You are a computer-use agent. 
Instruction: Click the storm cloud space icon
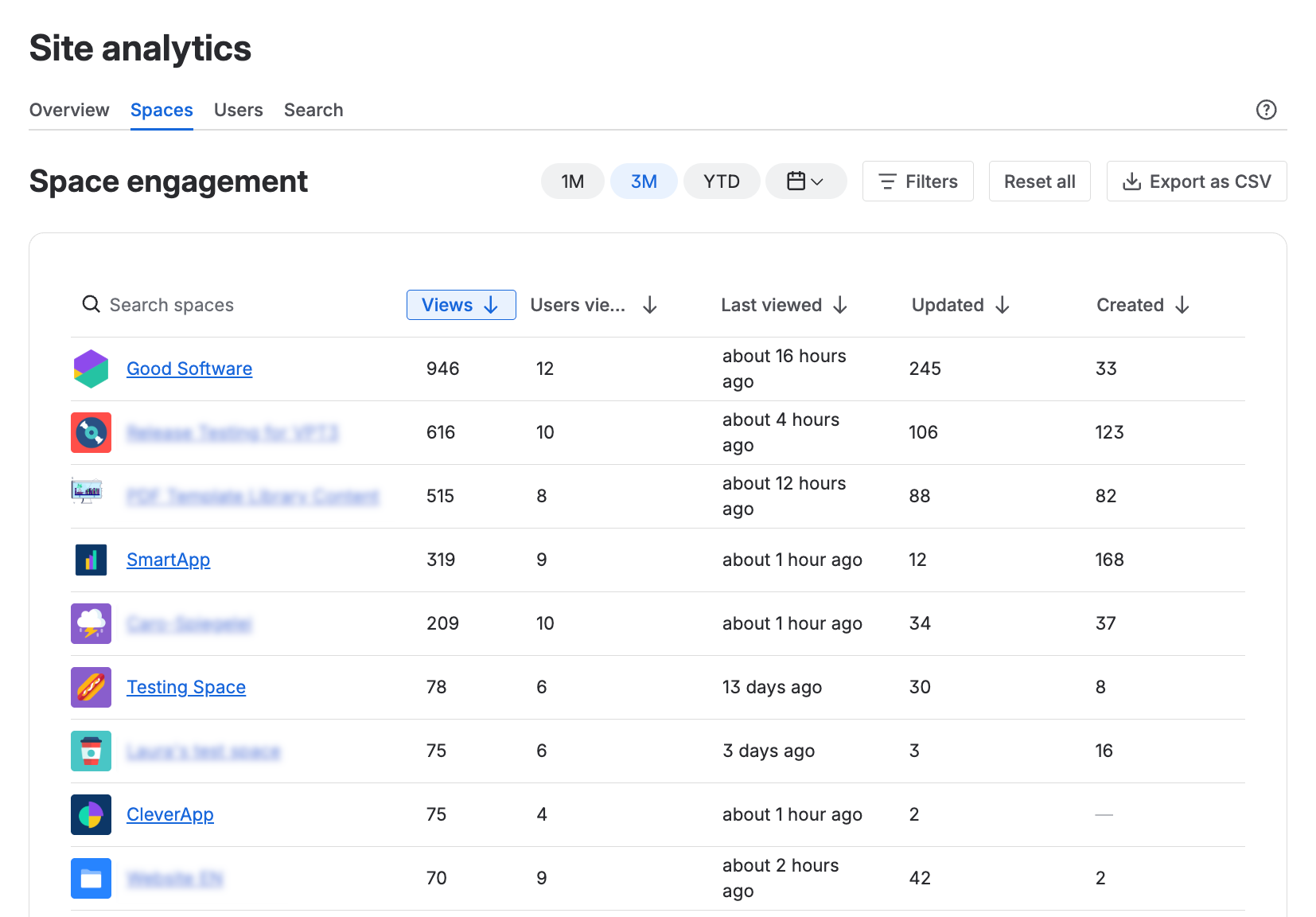point(91,623)
